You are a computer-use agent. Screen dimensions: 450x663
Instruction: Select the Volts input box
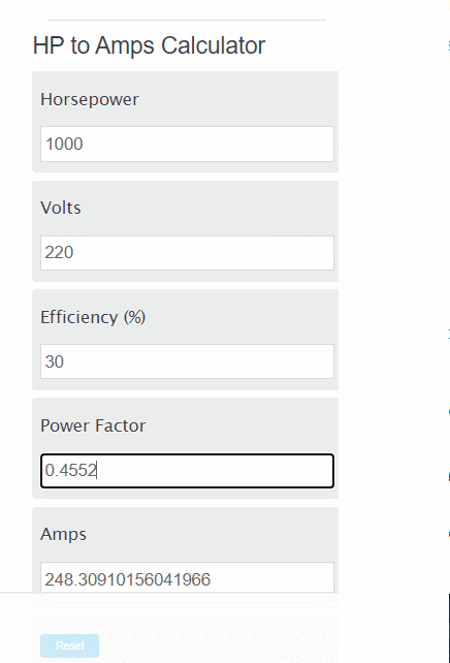pos(187,253)
